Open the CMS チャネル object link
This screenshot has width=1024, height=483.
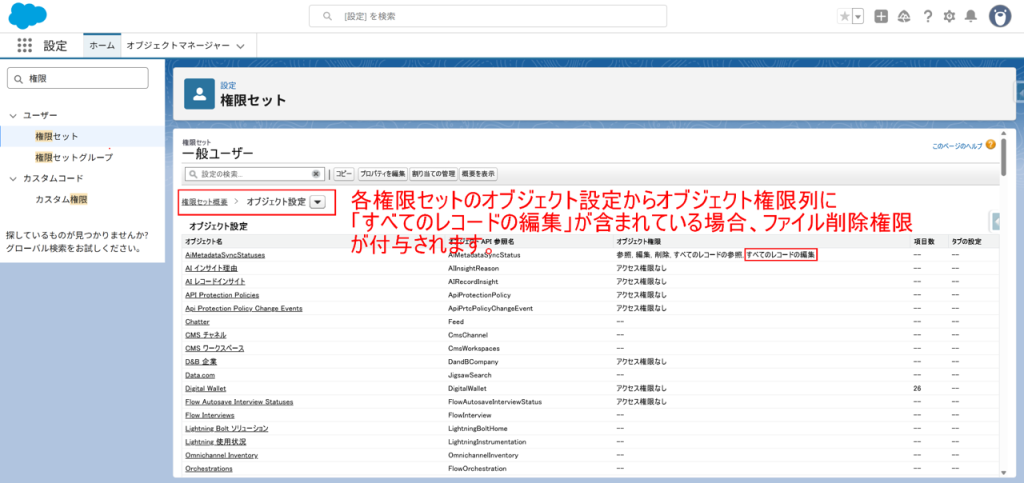(x=205, y=335)
